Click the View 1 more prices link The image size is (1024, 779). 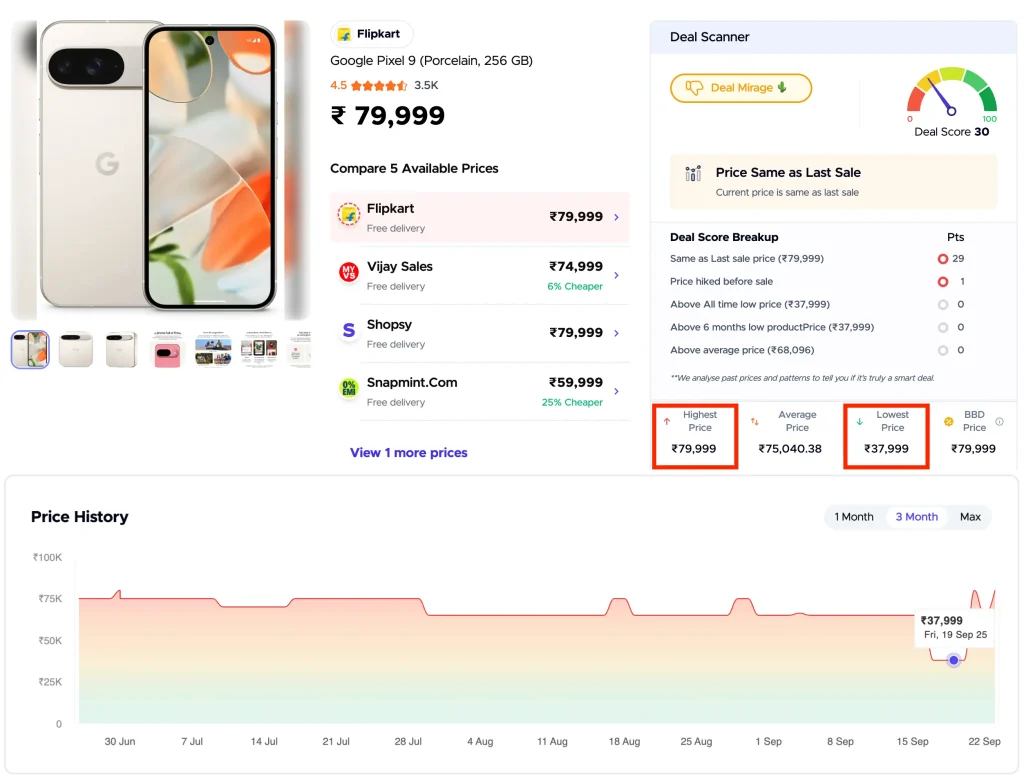[x=408, y=453]
